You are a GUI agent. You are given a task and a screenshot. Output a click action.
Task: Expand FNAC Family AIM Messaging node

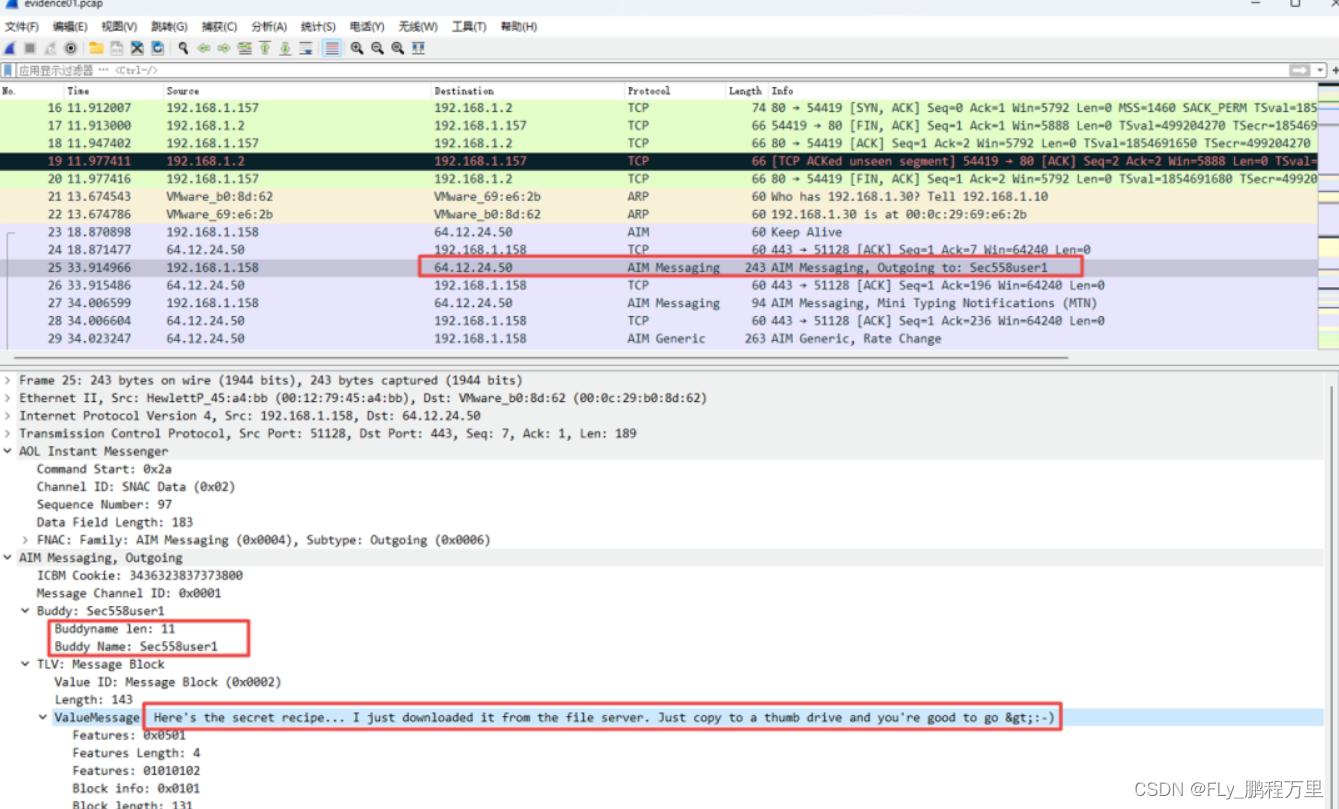tap(26, 540)
